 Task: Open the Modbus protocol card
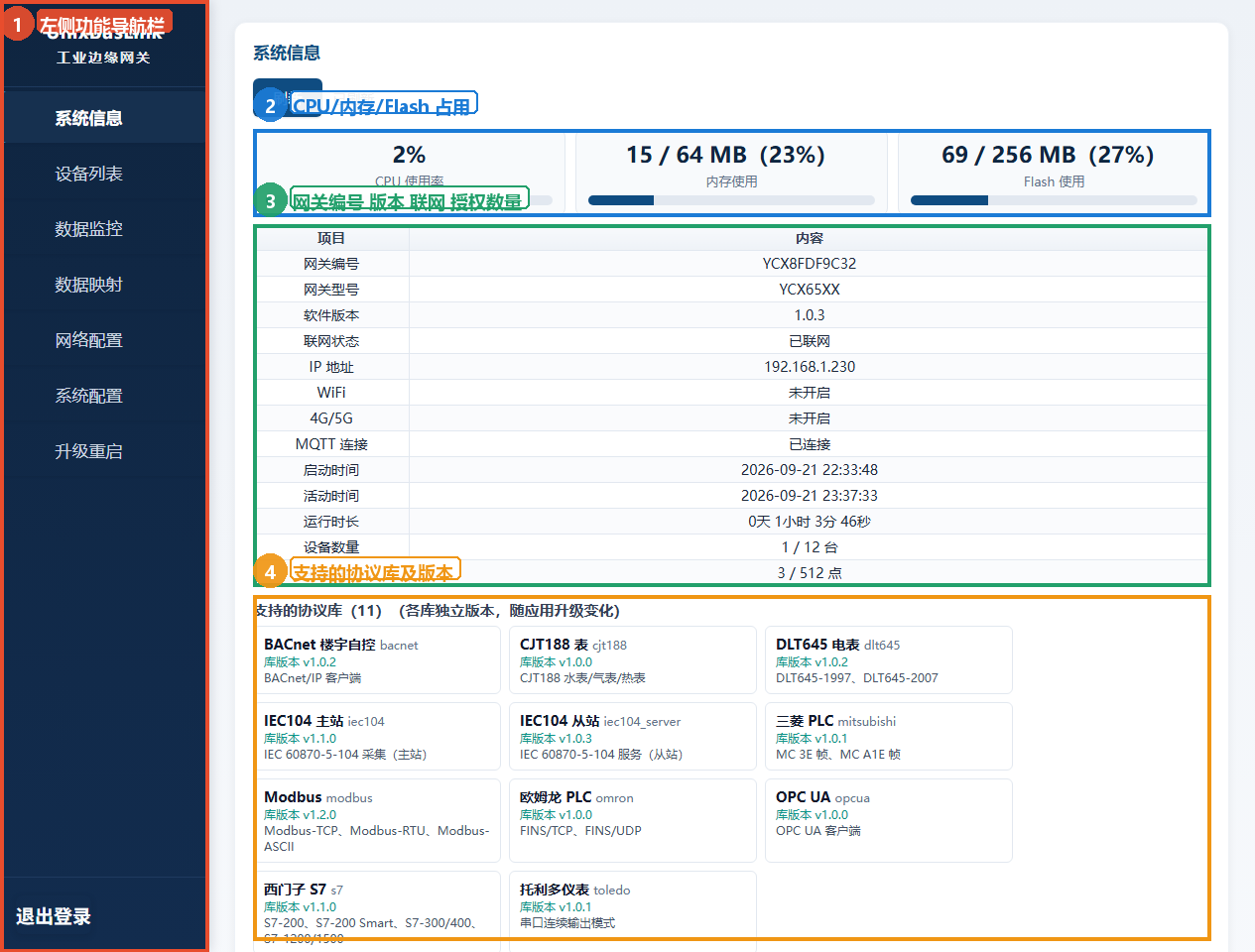(x=377, y=821)
